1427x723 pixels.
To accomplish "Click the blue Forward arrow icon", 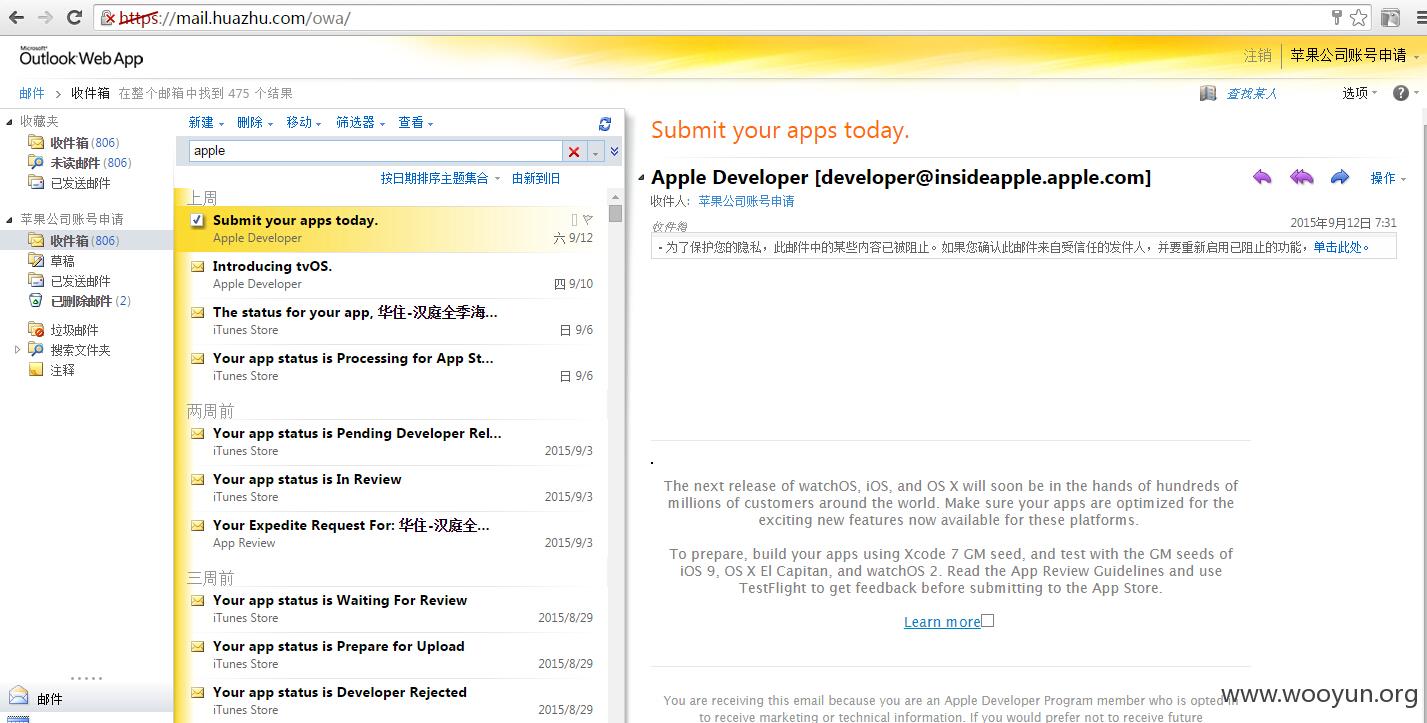I will [1340, 177].
